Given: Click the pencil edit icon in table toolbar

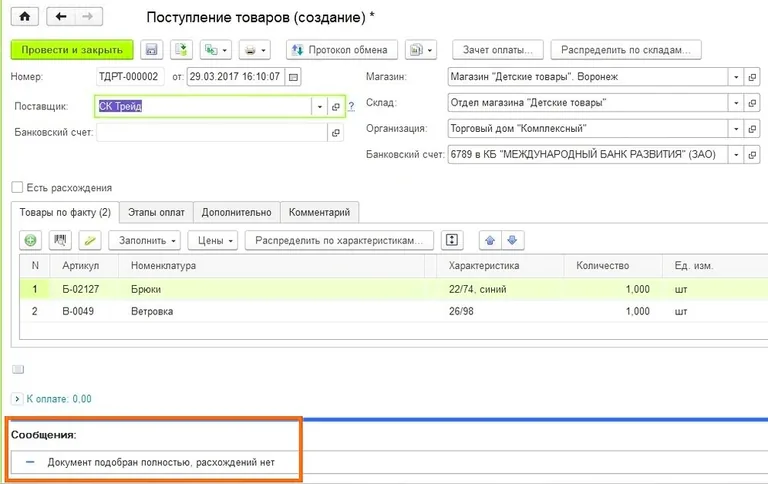Looking at the screenshot, I should click(90, 241).
